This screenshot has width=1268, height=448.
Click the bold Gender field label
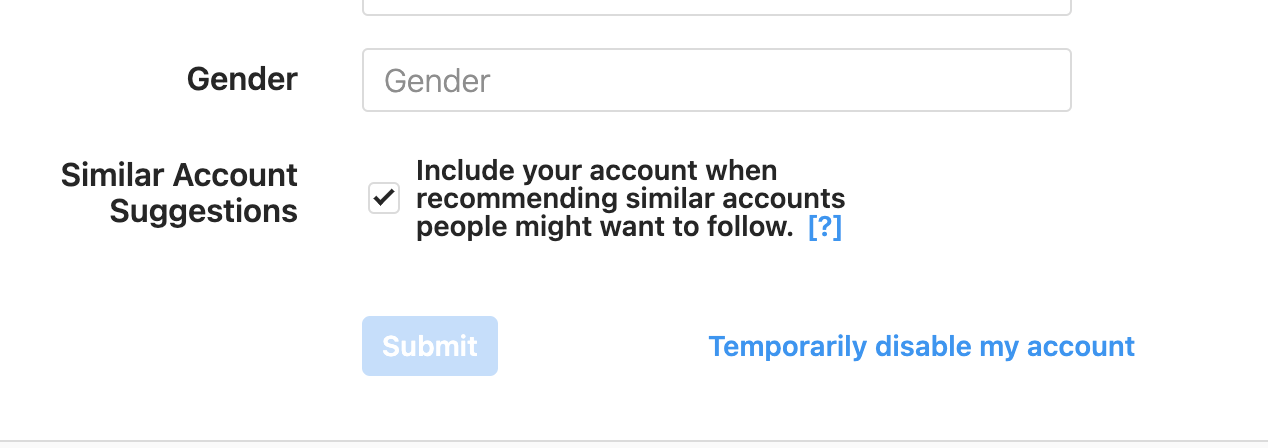point(242,79)
